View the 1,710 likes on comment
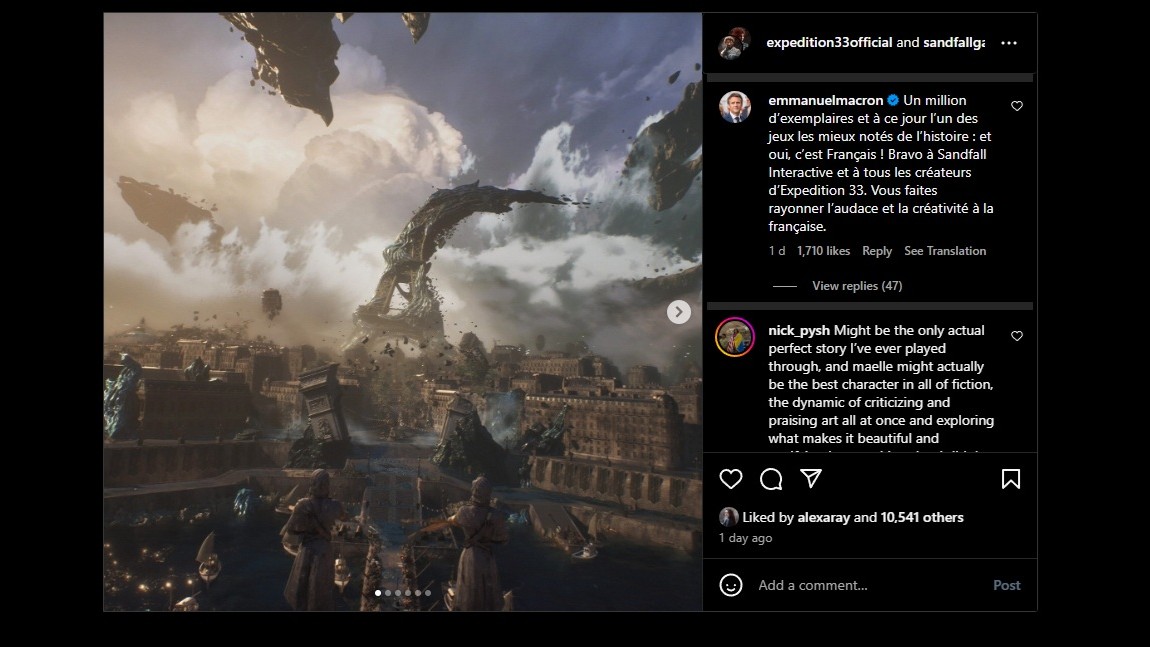 click(x=824, y=251)
